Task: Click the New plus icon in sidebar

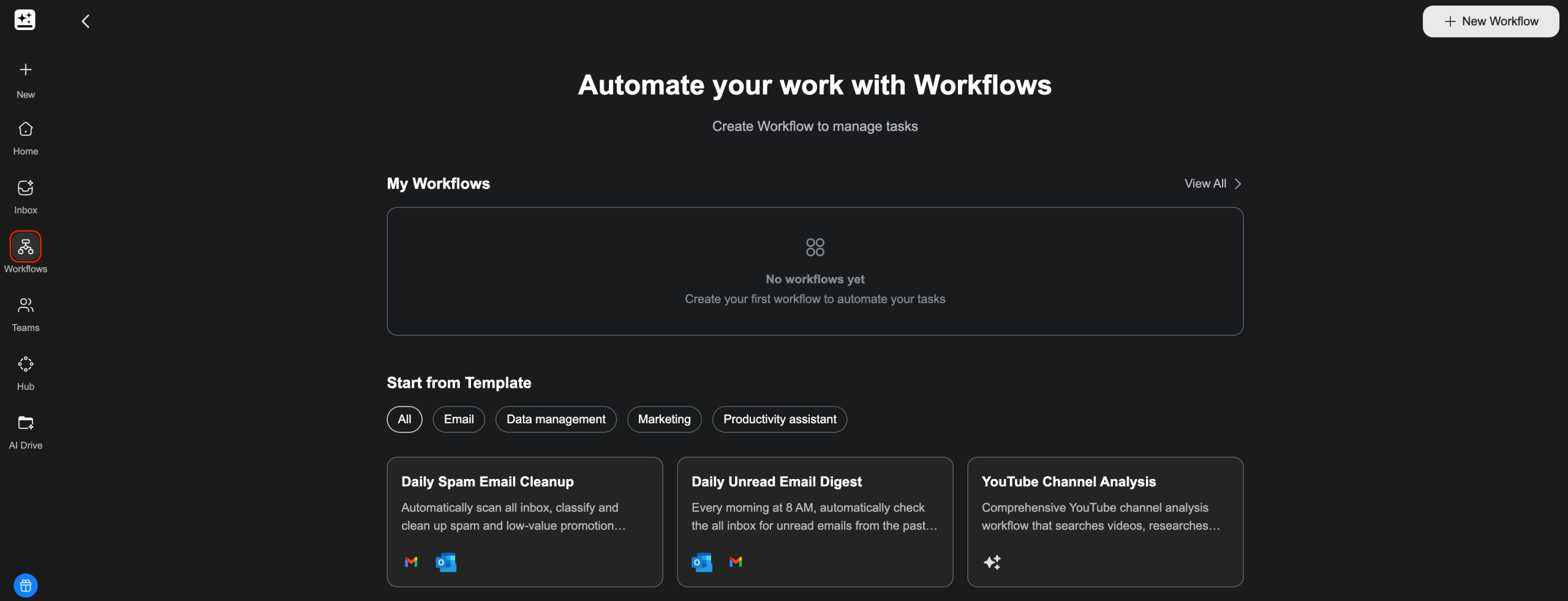Action: point(25,70)
